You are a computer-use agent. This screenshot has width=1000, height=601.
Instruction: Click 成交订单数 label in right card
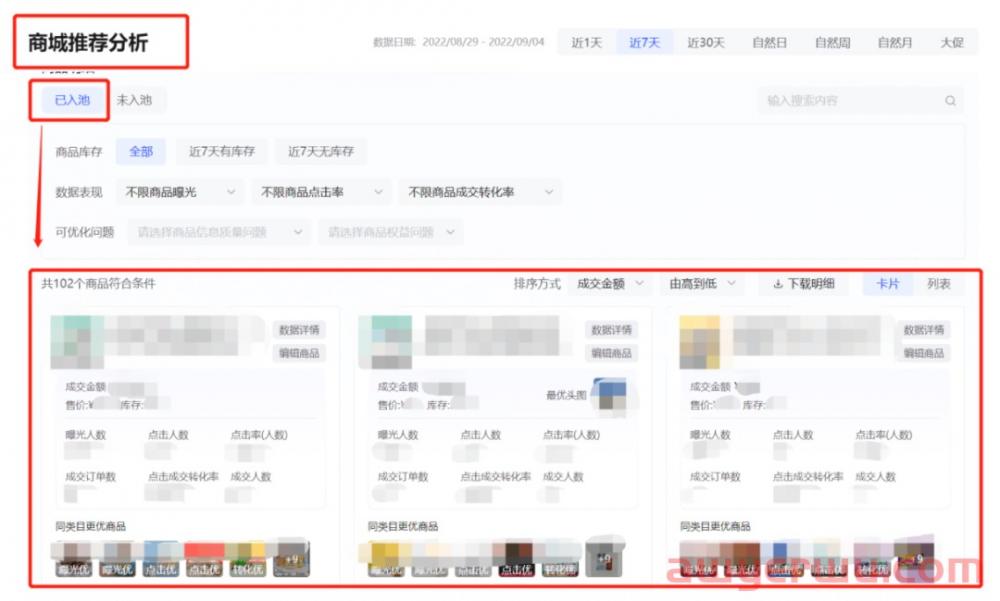point(715,477)
